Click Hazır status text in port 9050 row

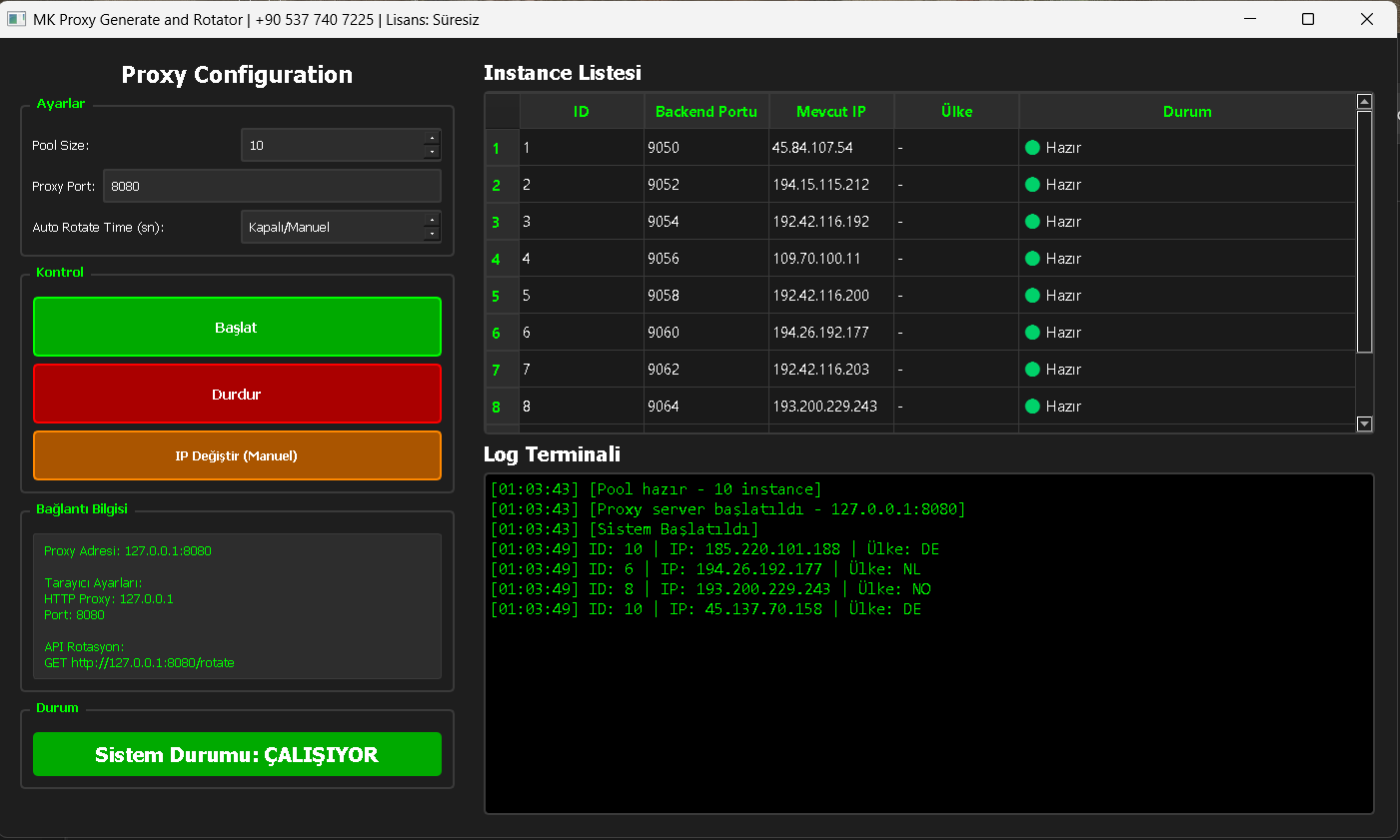[1063, 148]
